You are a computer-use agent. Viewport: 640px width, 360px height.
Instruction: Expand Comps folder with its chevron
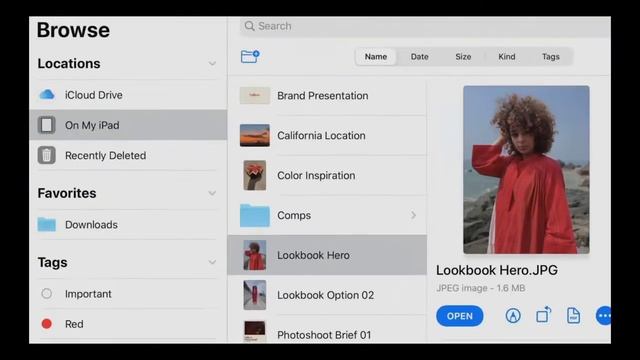point(413,215)
